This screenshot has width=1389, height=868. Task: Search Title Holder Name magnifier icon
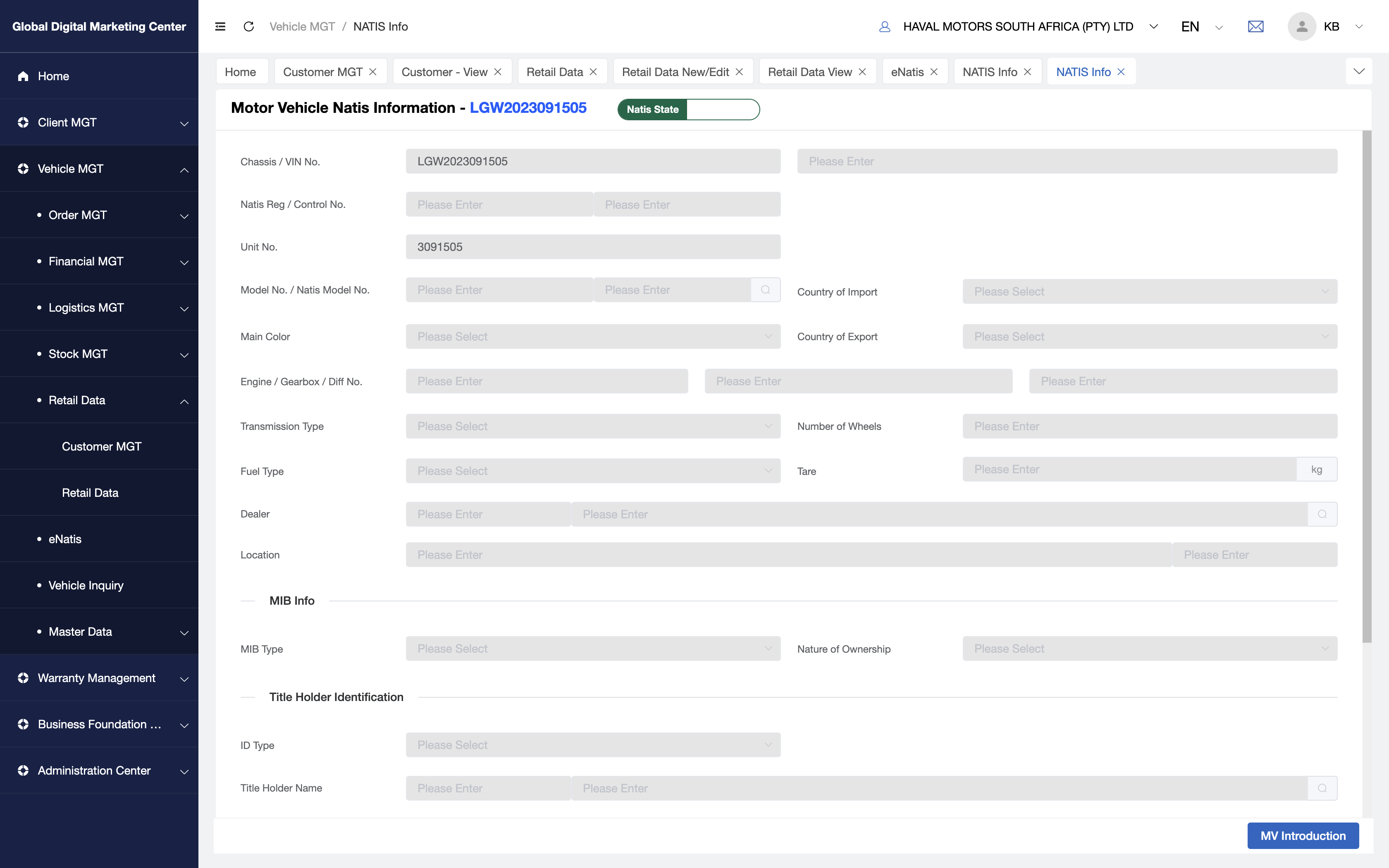1322,788
